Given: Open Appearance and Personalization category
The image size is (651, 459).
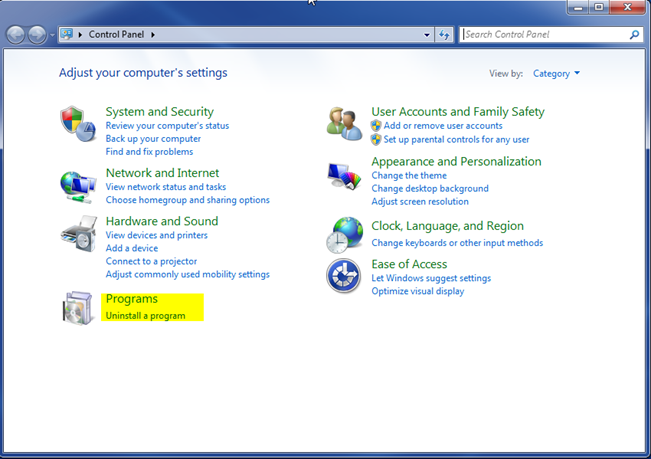Looking at the screenshot, I should pos(456,161).
